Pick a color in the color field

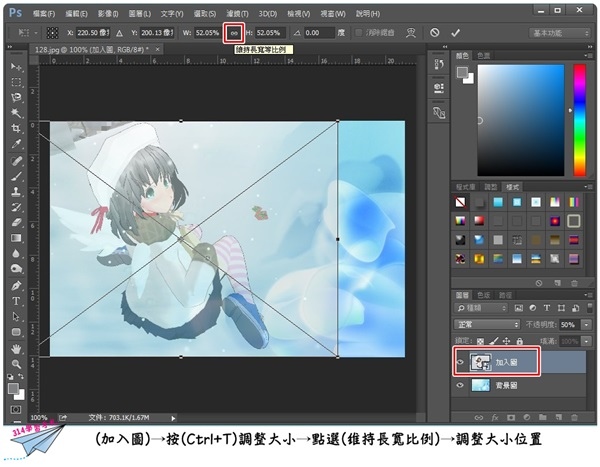pos(520,120)
